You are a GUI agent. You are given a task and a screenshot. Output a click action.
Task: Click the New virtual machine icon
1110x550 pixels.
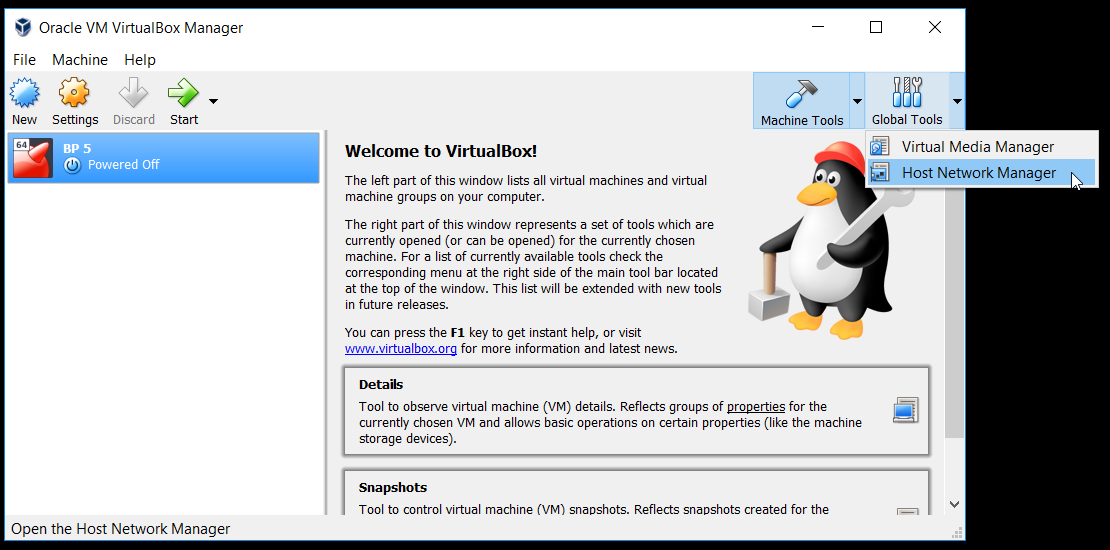(x=24, y=93)
